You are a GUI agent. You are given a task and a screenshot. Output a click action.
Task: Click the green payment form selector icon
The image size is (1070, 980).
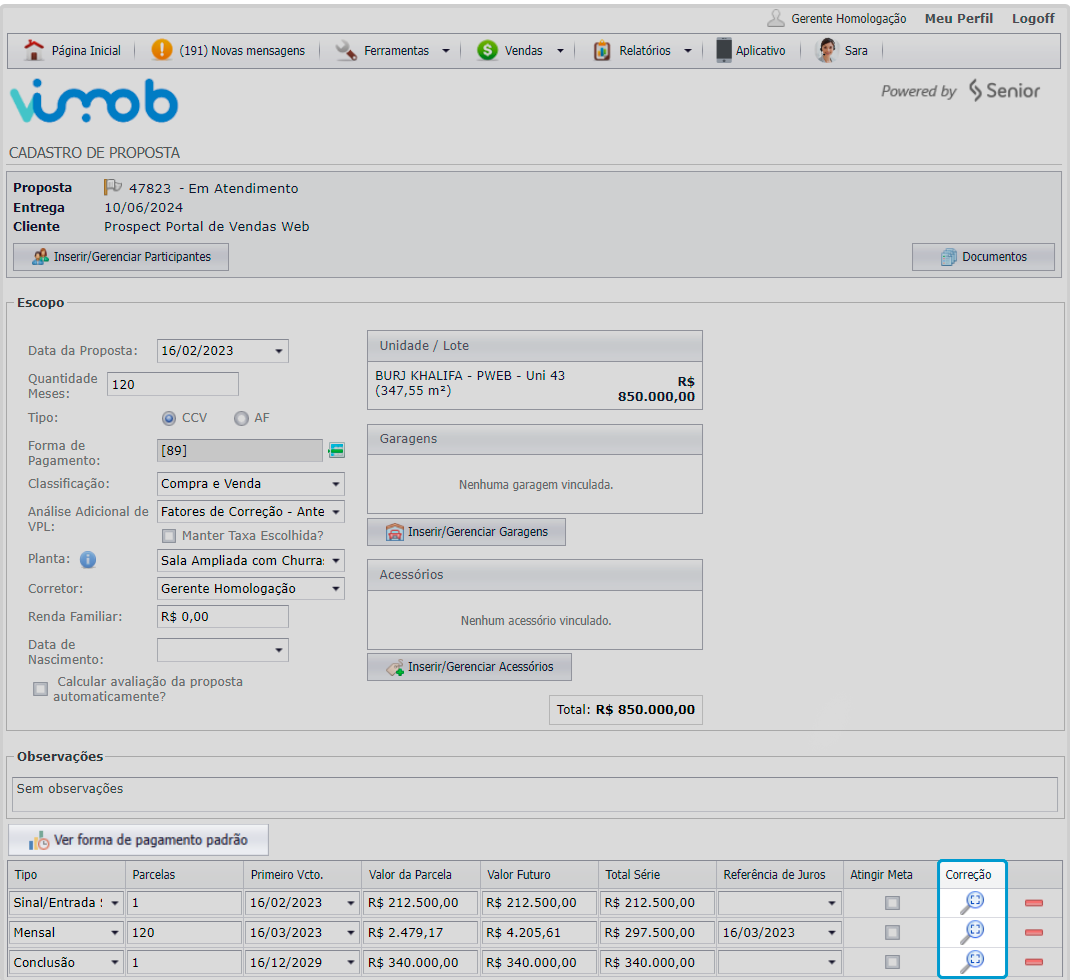tap(336, 450)
